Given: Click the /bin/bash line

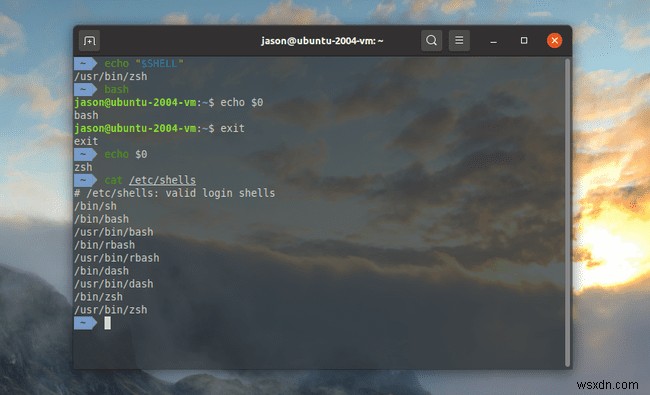Looking at the screenshot, I should pyautogui.click(x=102, y=219).
